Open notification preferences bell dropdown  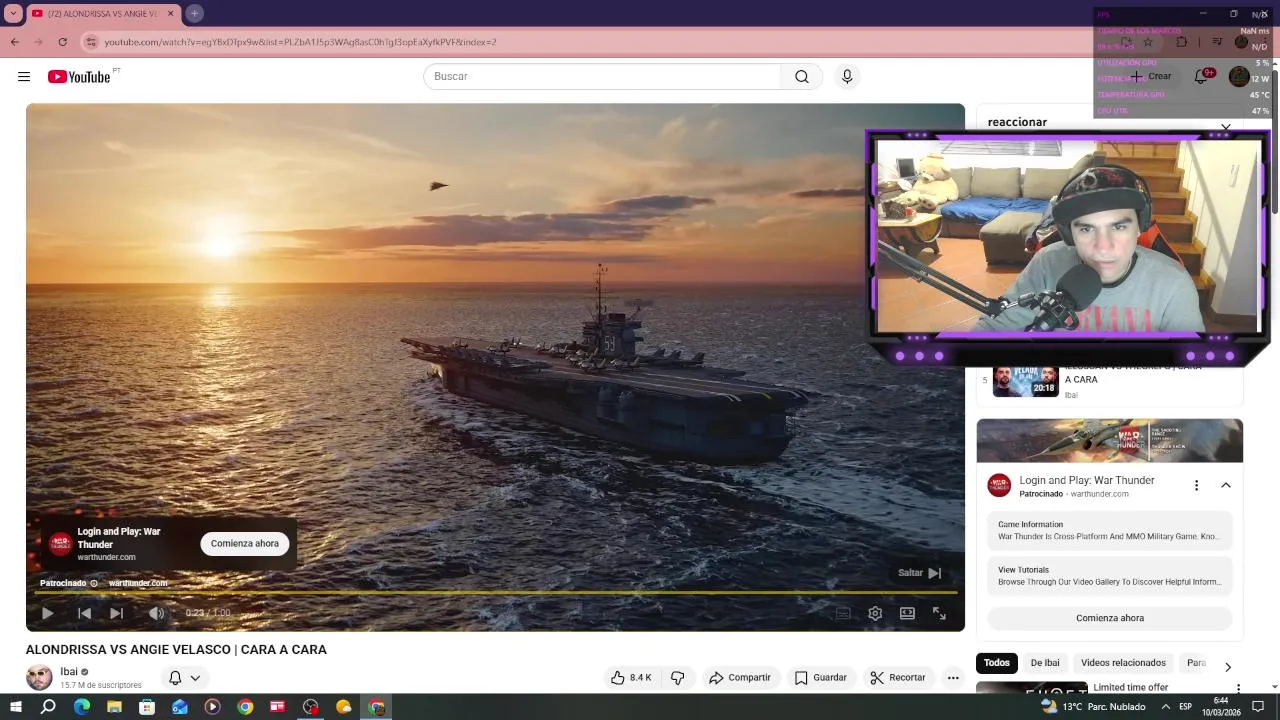184,677
